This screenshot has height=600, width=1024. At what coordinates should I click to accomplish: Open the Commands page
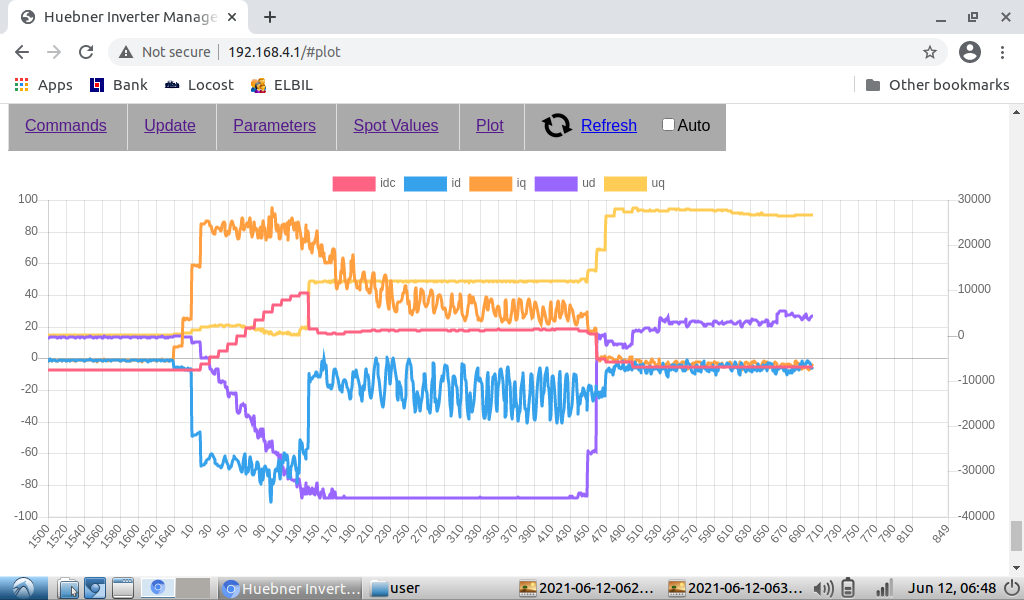coord(66,125)
